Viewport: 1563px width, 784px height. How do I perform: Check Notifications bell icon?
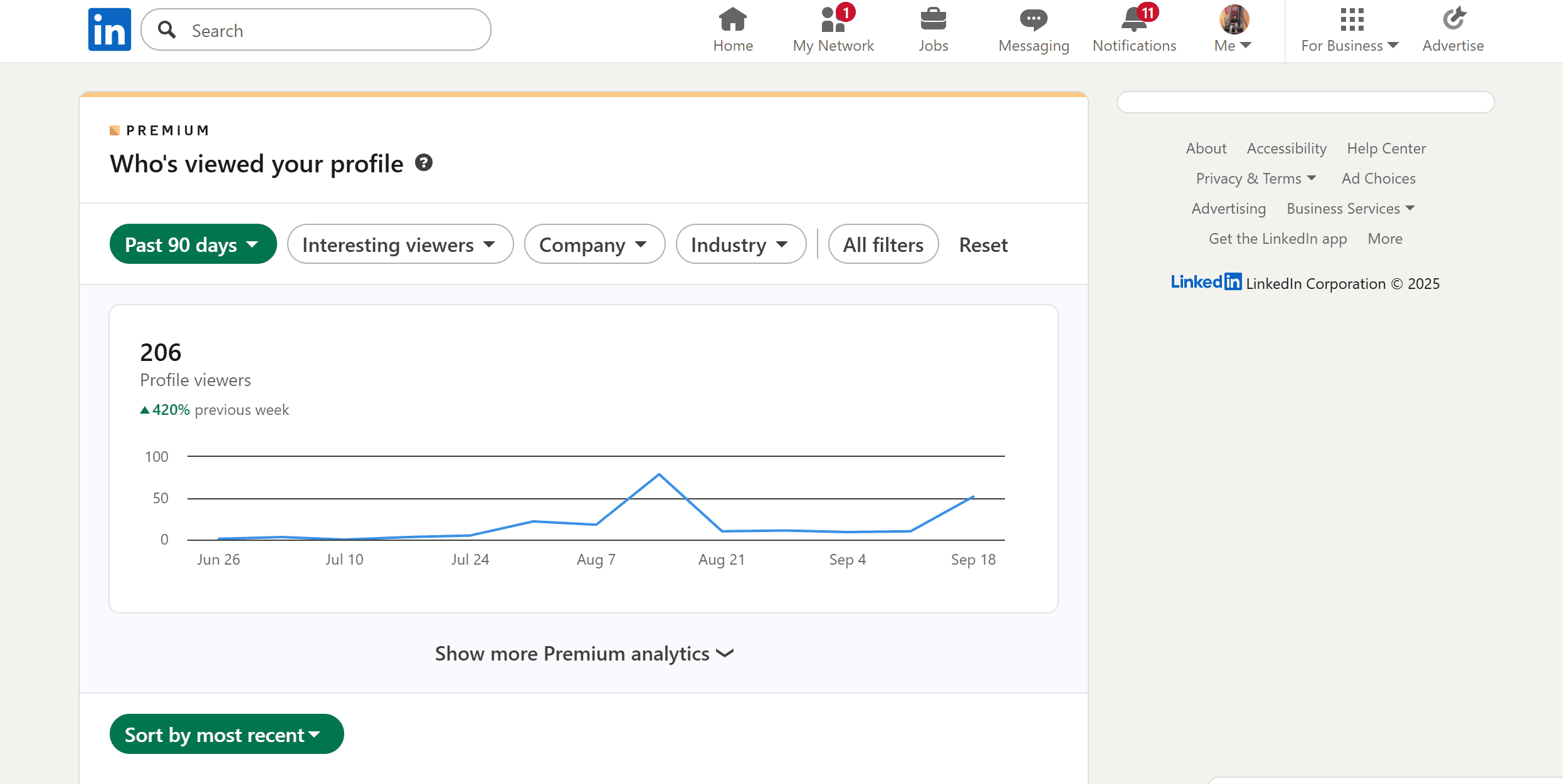1134,20
